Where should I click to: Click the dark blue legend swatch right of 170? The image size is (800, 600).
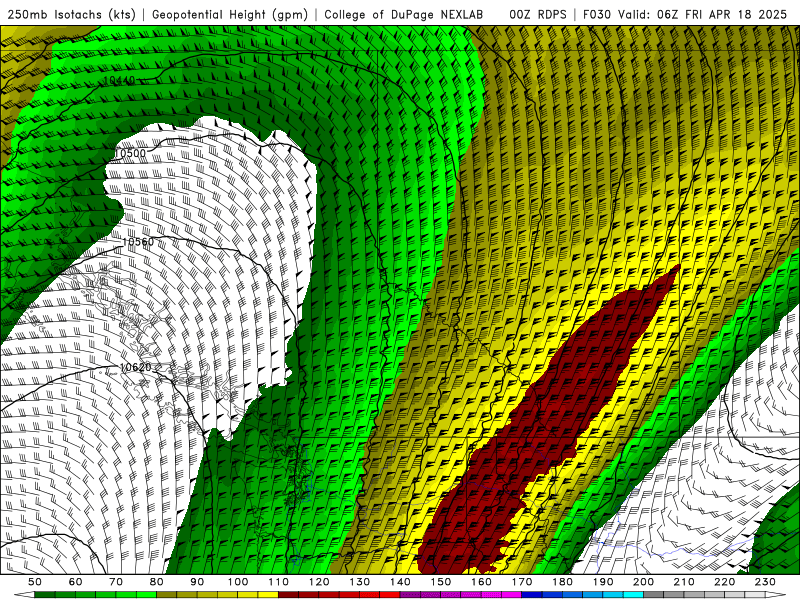click(532, 595)
